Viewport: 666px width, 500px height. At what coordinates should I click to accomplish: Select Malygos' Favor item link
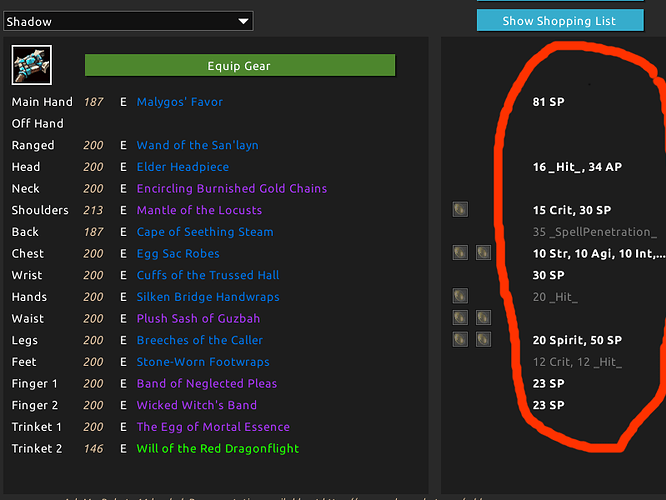(x=180, y=102)
